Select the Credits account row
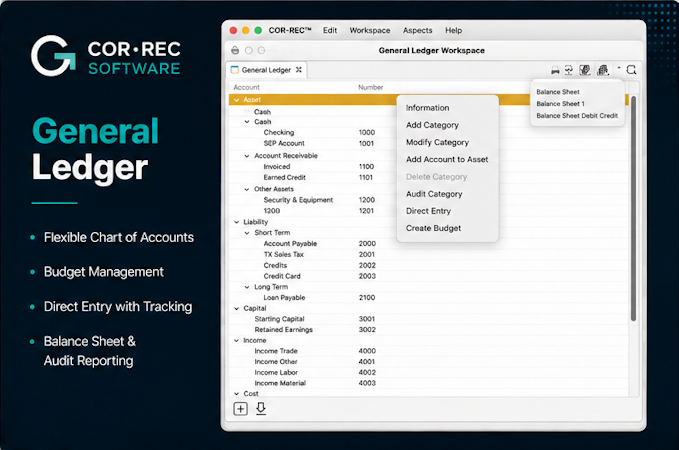This screenshot has width=679, height=450. click(429, 265)
